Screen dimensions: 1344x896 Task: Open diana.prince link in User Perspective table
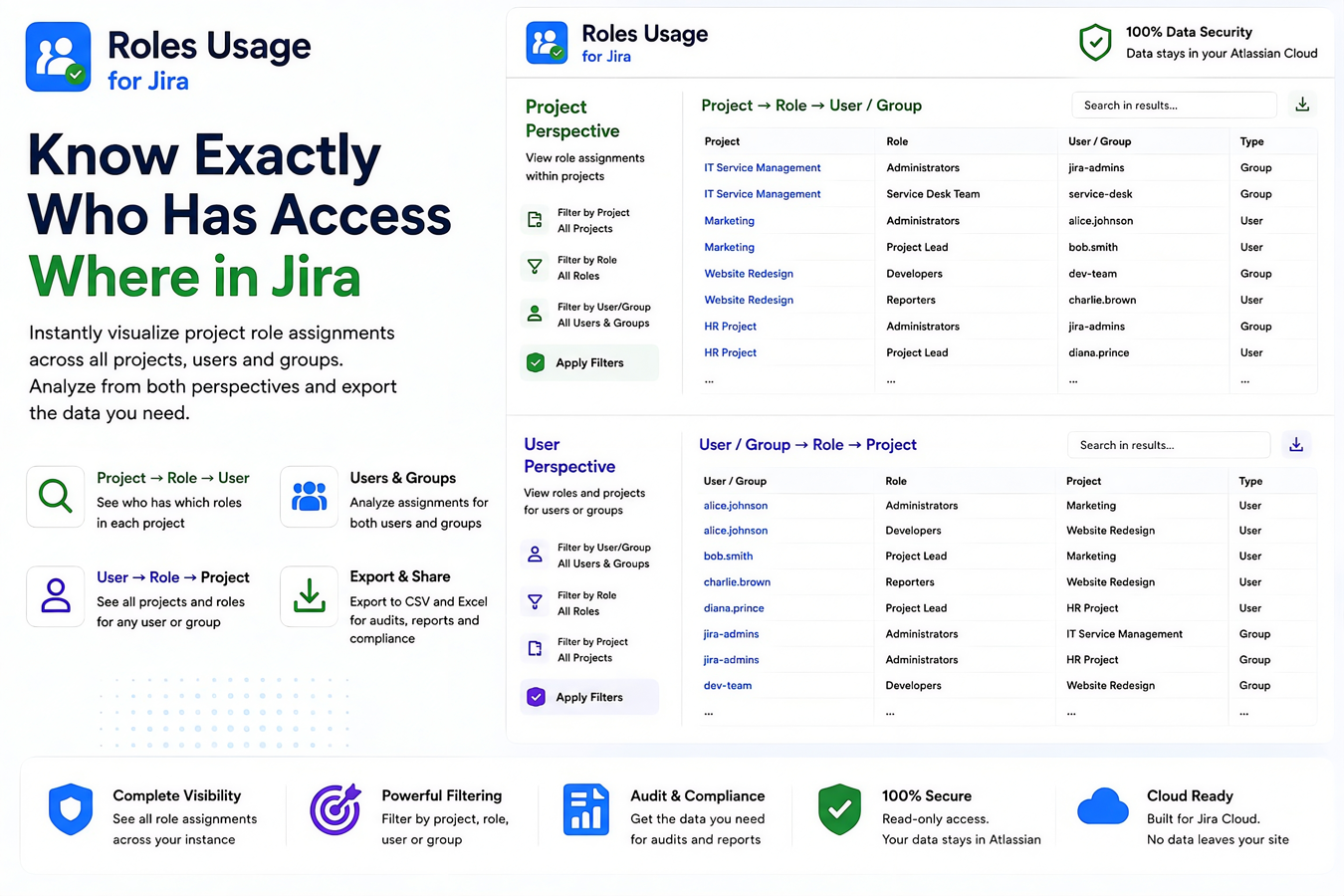734,608
